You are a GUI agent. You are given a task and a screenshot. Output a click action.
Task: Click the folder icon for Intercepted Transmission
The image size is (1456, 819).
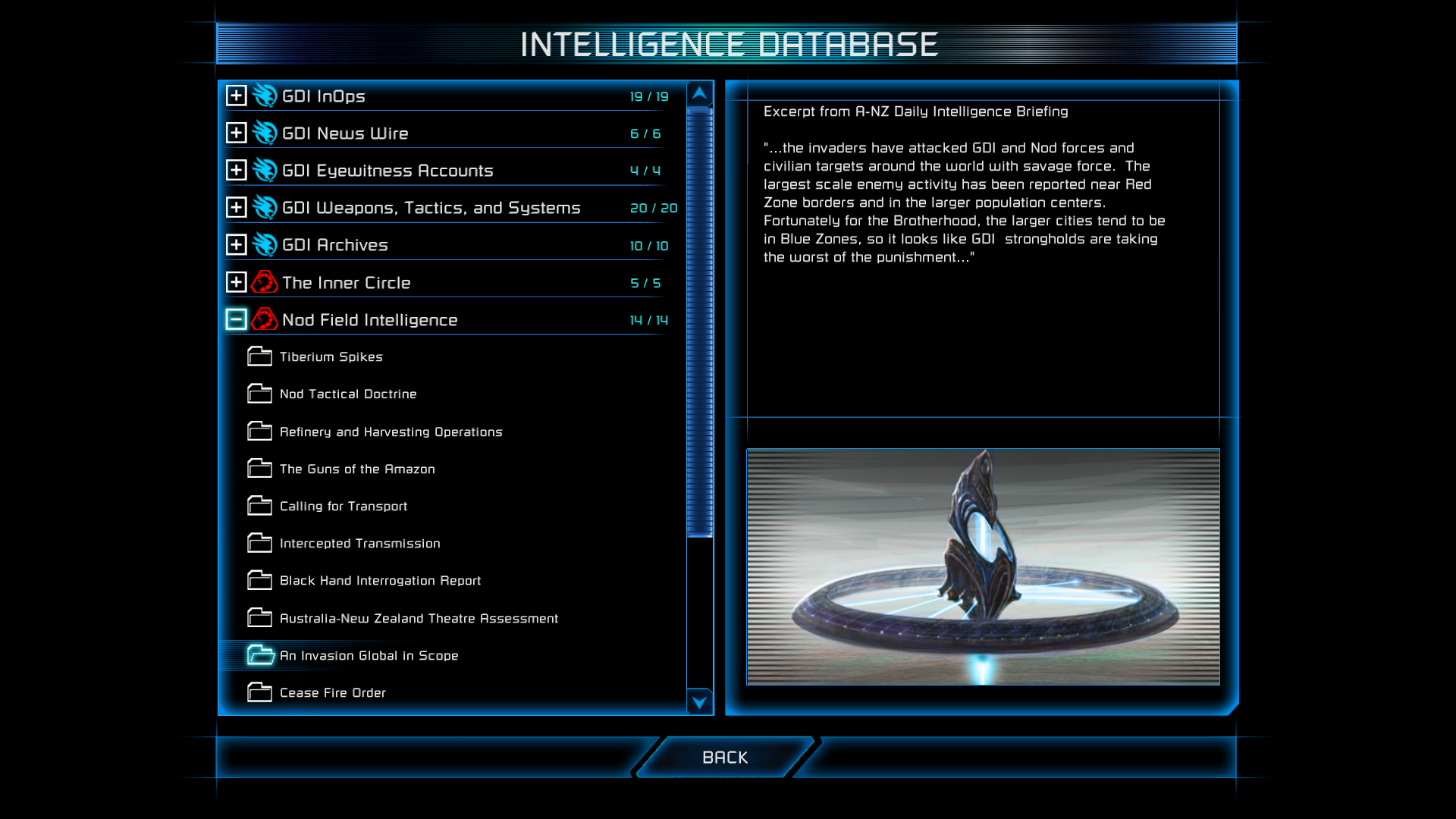(259, 542)
